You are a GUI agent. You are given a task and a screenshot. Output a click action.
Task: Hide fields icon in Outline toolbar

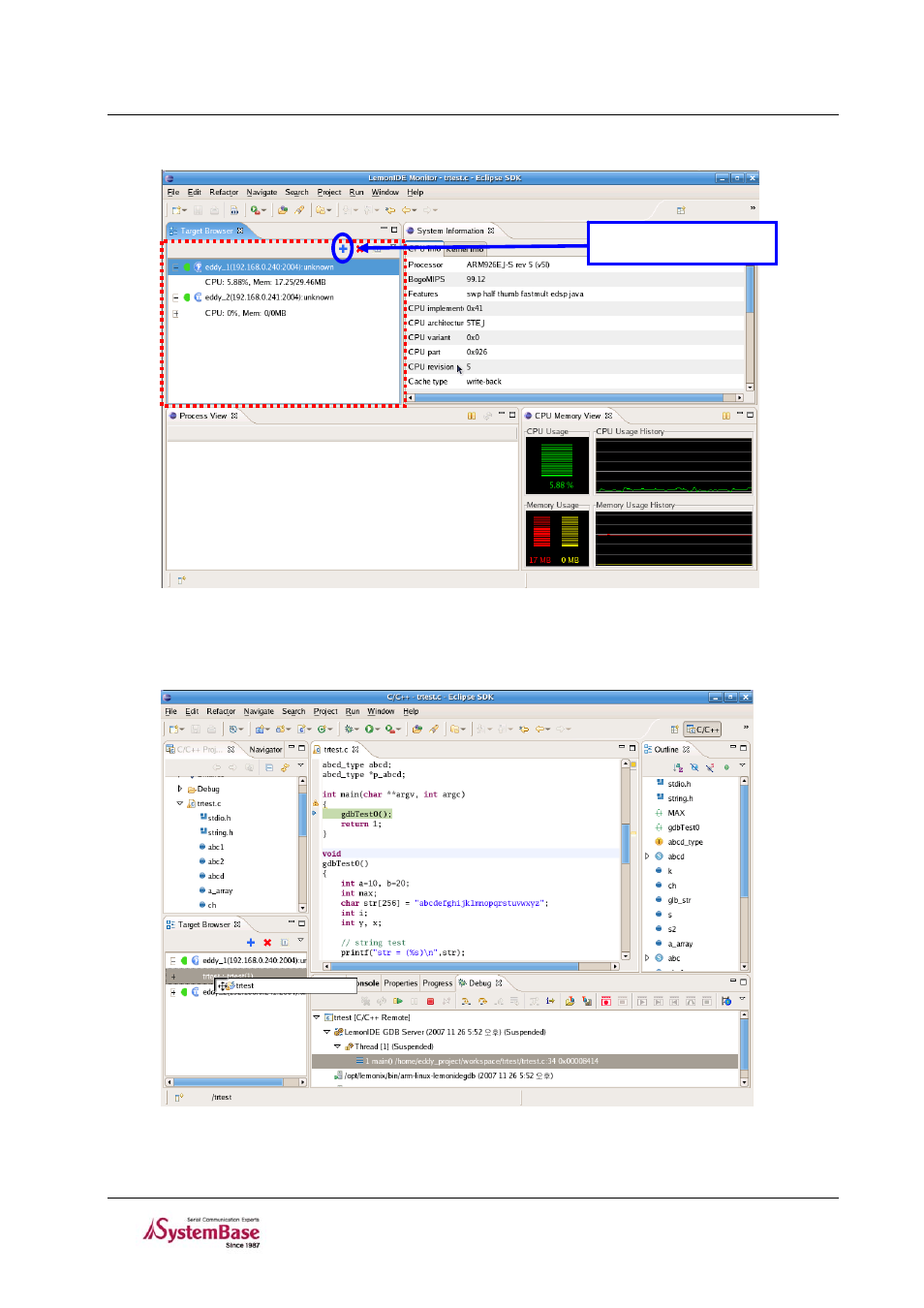[x=693, y=767]
